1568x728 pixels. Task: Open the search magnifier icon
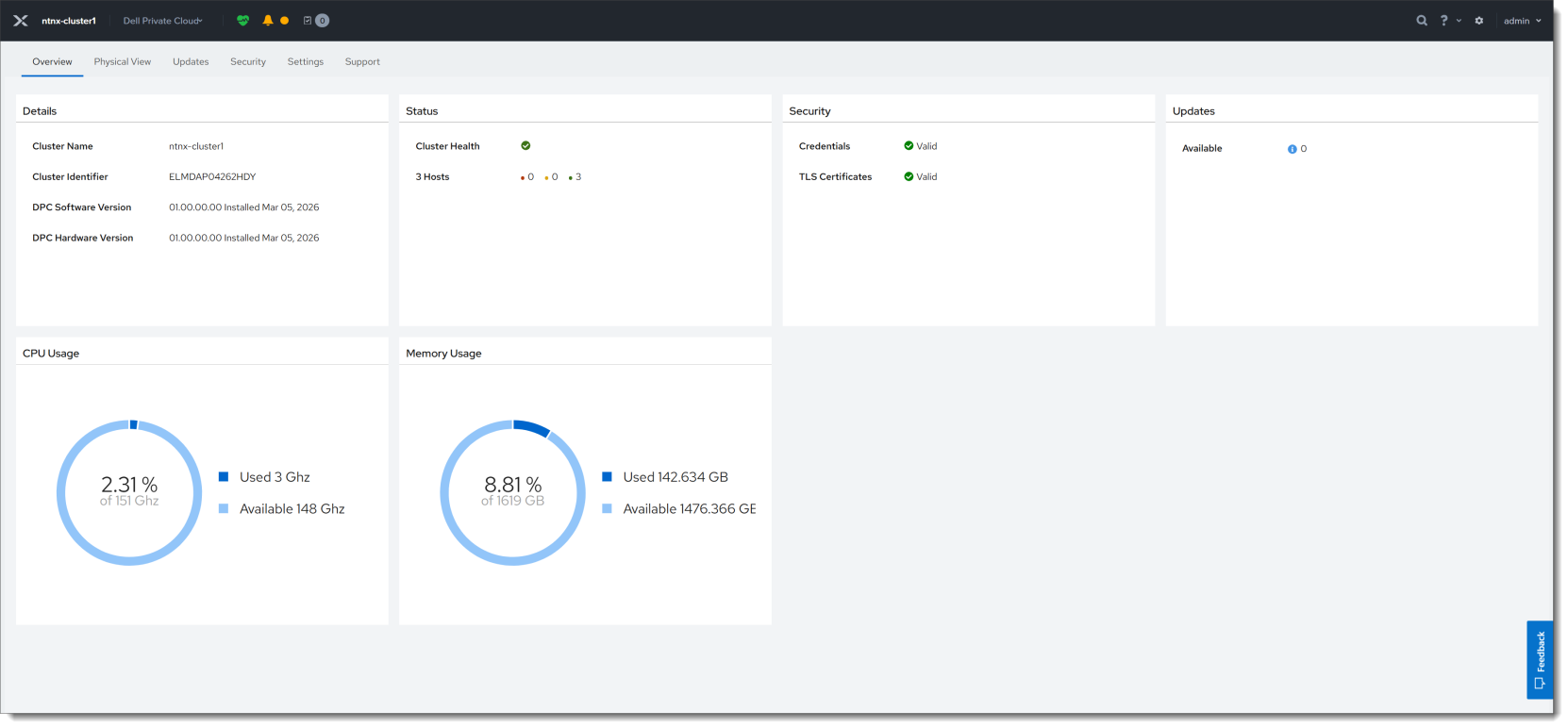(x=1422, y=21)
